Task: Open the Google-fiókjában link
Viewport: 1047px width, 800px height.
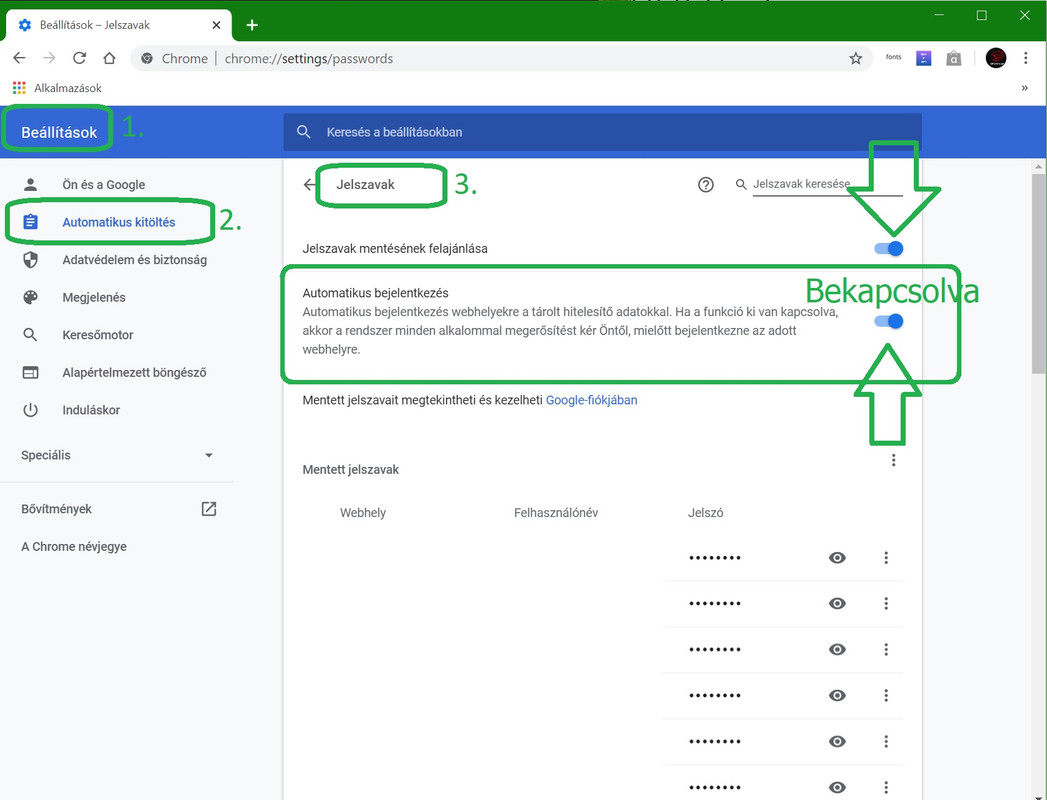Action: [x=592, y=400]
